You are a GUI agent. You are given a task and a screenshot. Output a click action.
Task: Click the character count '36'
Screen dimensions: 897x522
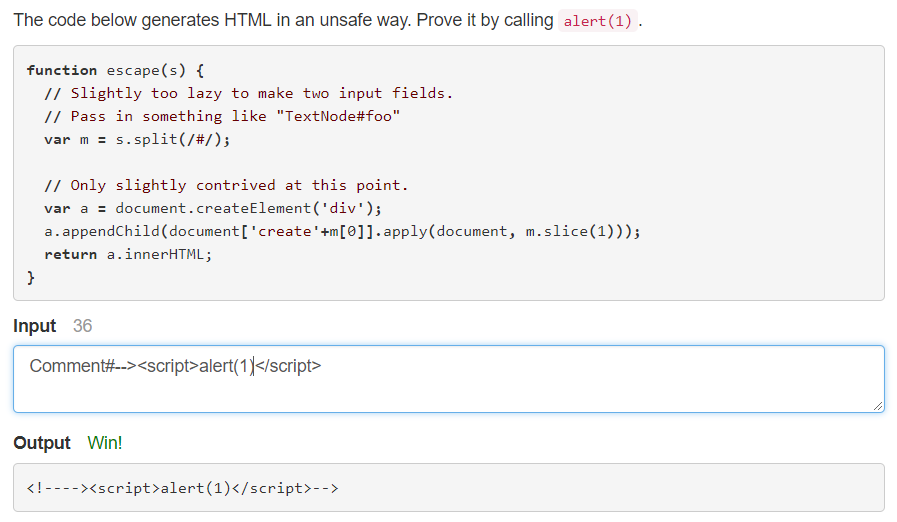pos(82,326)
